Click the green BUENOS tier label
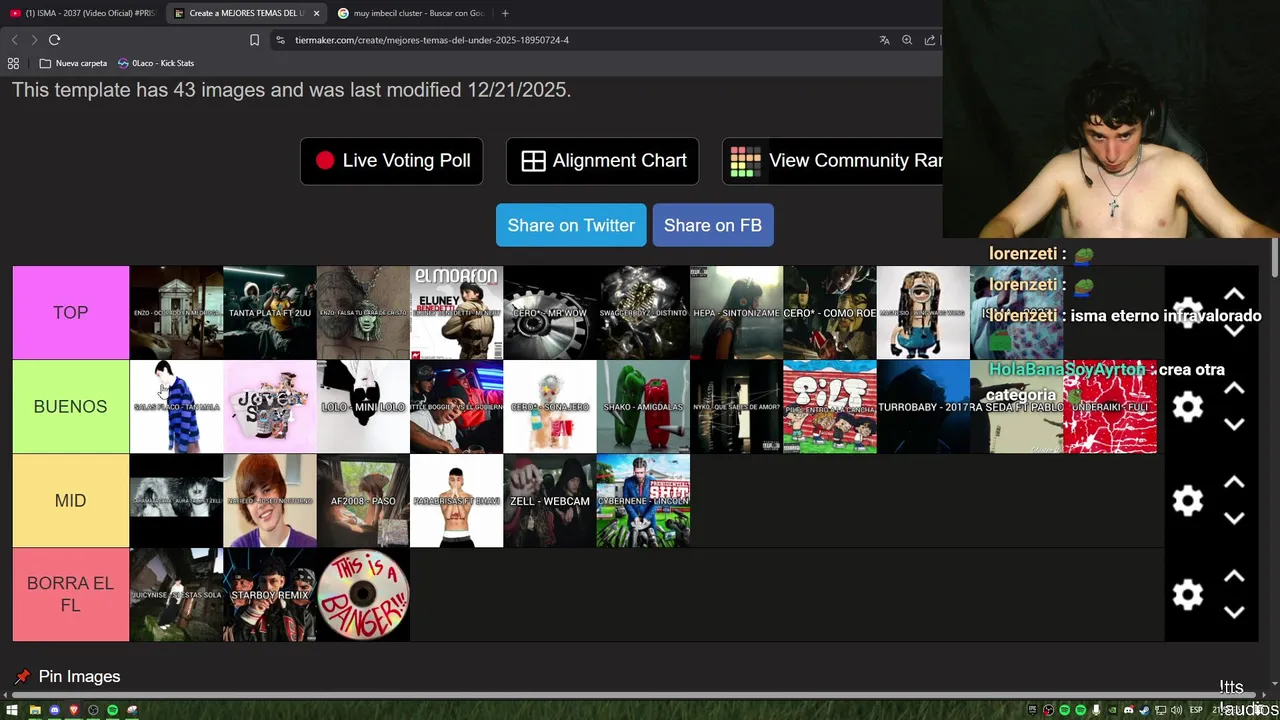 [x=71, y=407]
